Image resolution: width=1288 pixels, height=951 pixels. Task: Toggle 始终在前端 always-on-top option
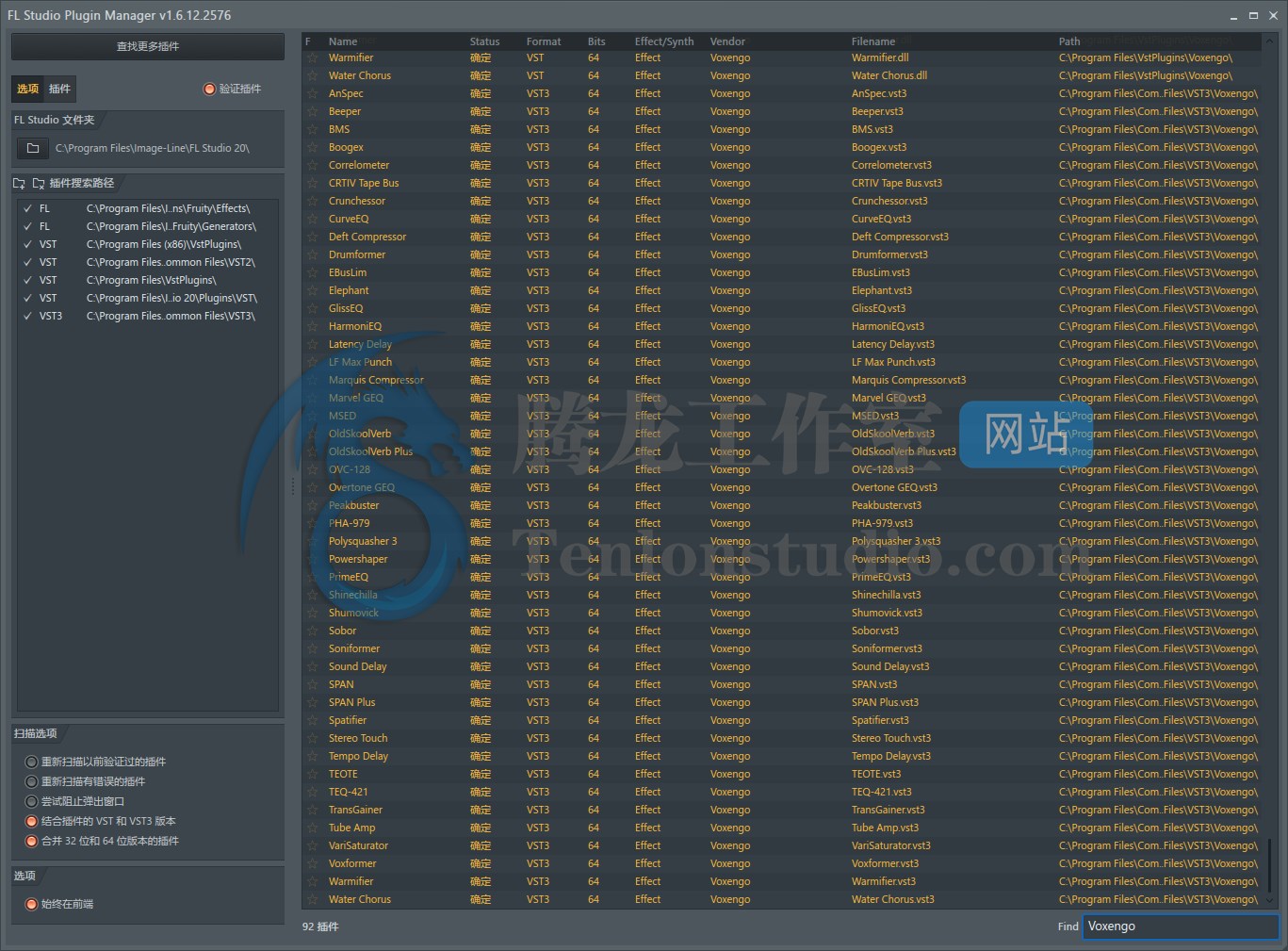(31, 904)
